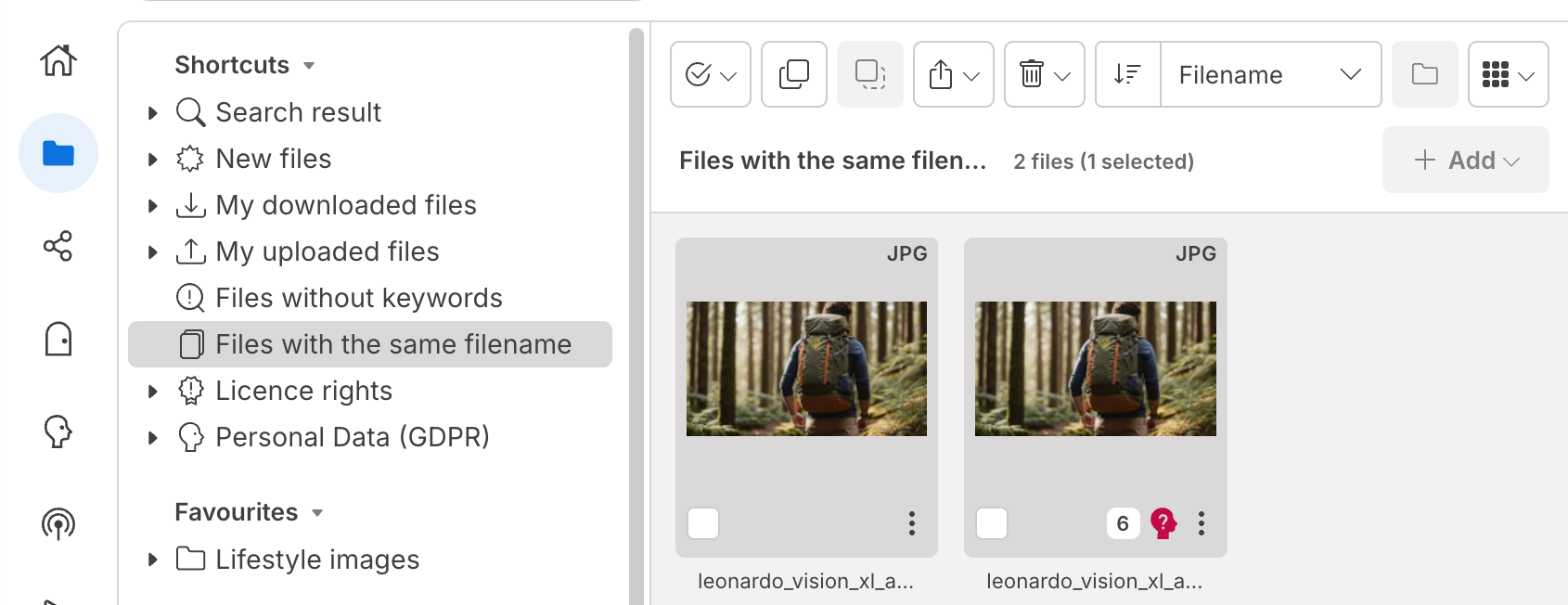Open the Filename sort dropdown

click(1269, 74)
